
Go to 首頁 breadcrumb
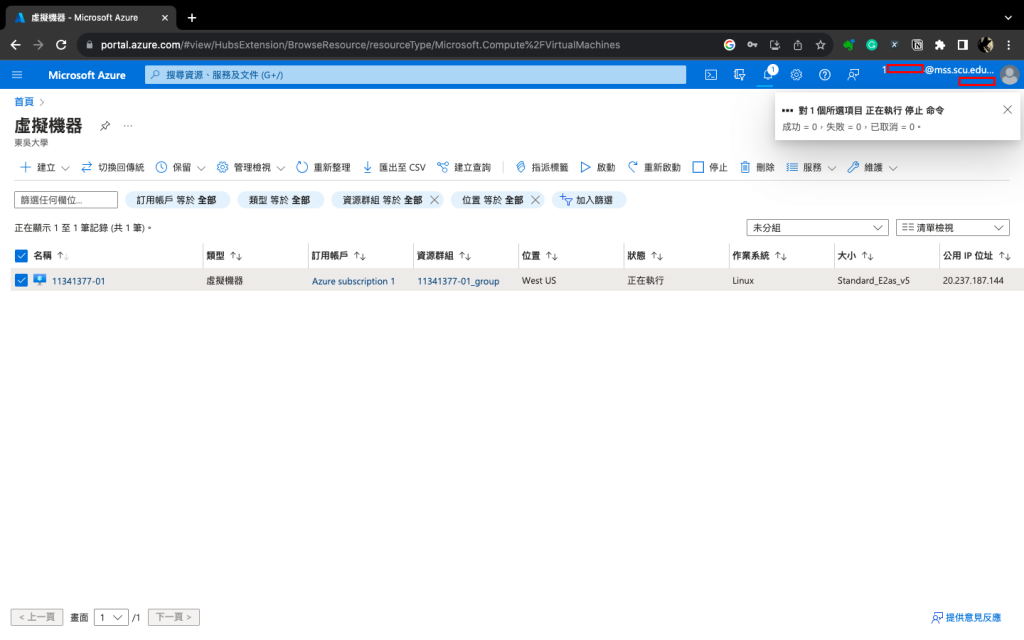[24, 102]
